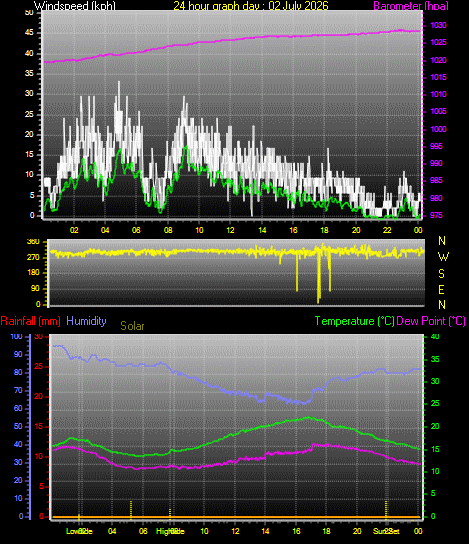Click the 70 humidity axis value

pyautogui.click(x=18, y=390)
